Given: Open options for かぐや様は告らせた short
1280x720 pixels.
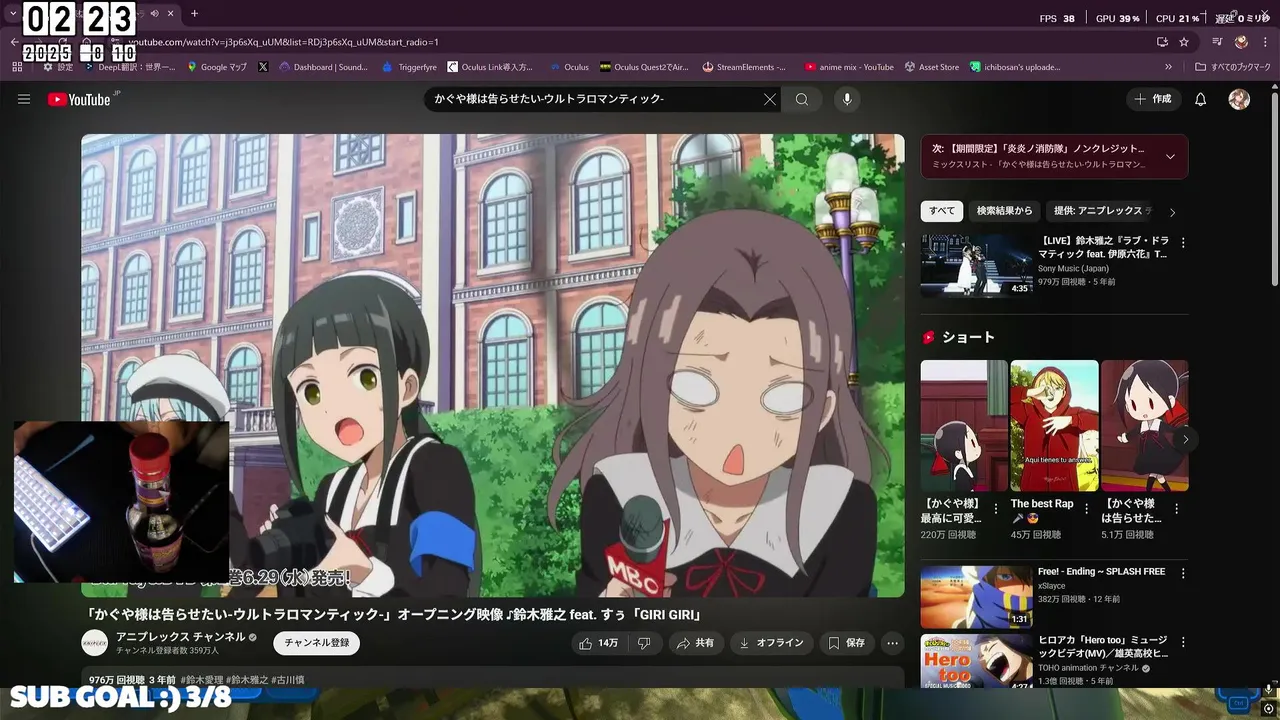Looking at the screenshot, I should click(x=1175, y=509).
